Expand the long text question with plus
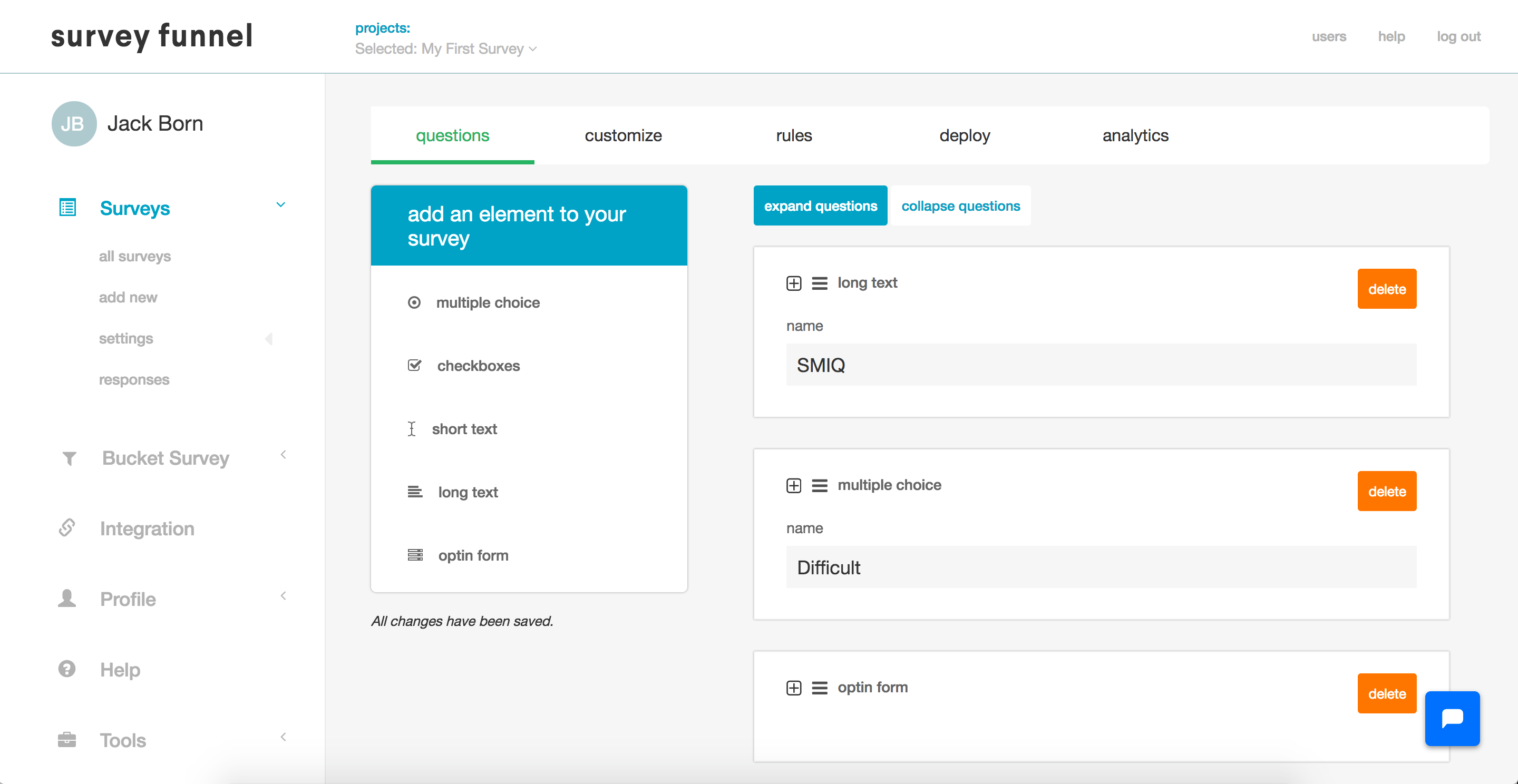The height and width of the screenshot is (784, 1518). 793,283
